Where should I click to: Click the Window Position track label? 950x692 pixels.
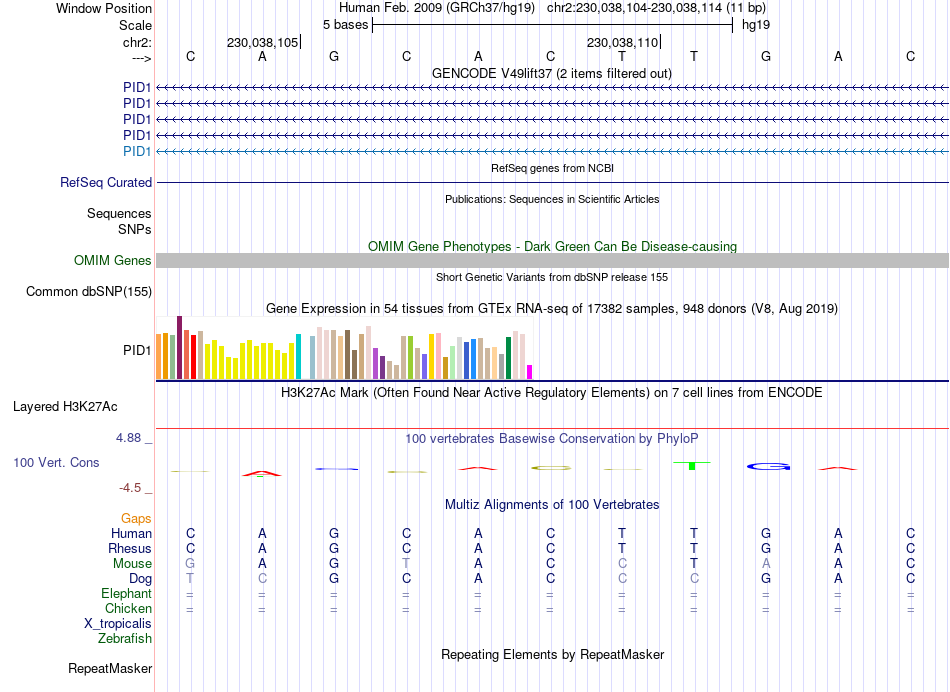coord(104,8)
